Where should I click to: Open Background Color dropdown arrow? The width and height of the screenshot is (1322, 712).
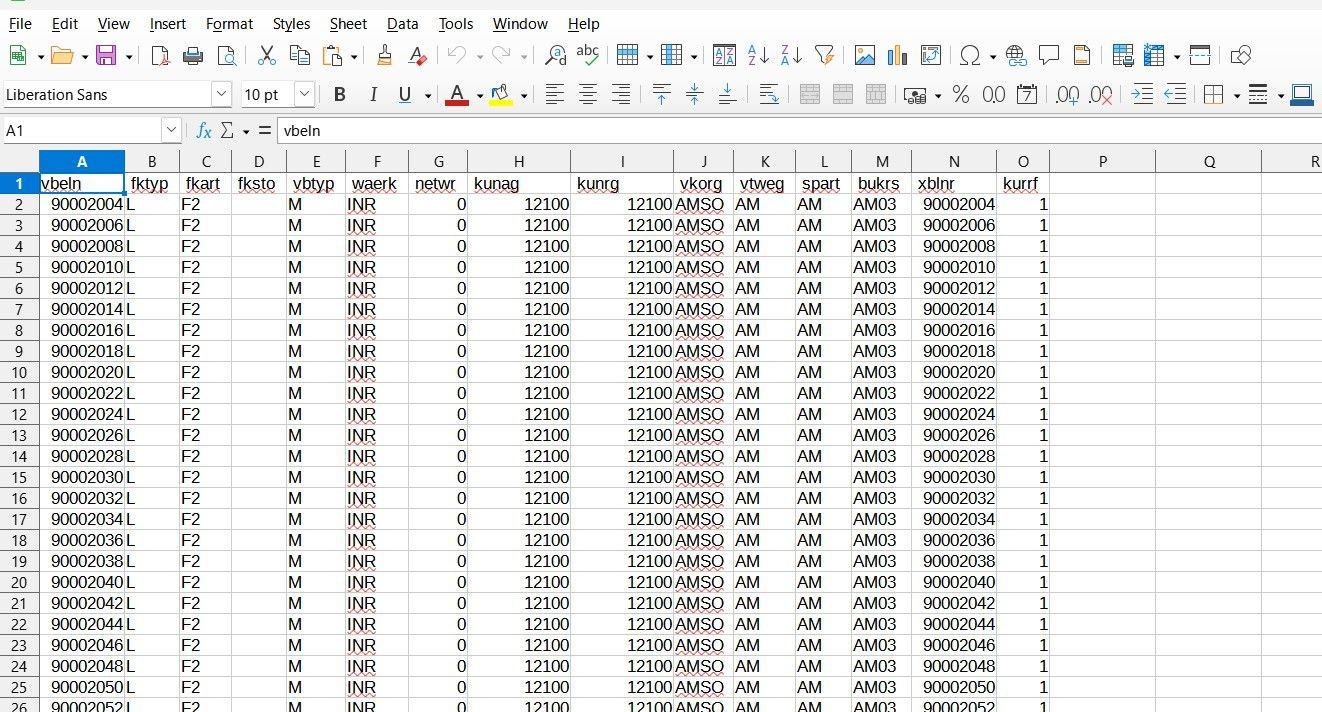coord(523,96)
